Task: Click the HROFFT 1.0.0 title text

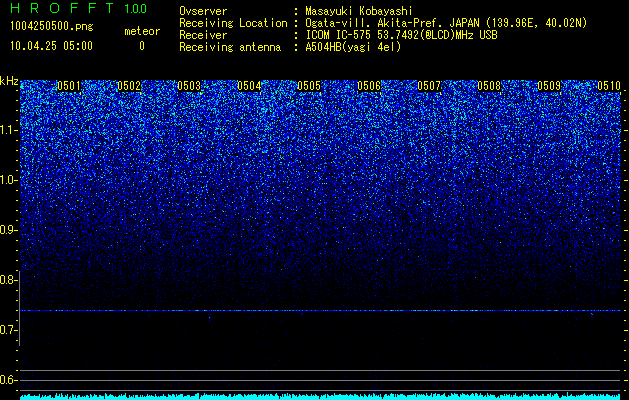Action: (x=79, y=8)
